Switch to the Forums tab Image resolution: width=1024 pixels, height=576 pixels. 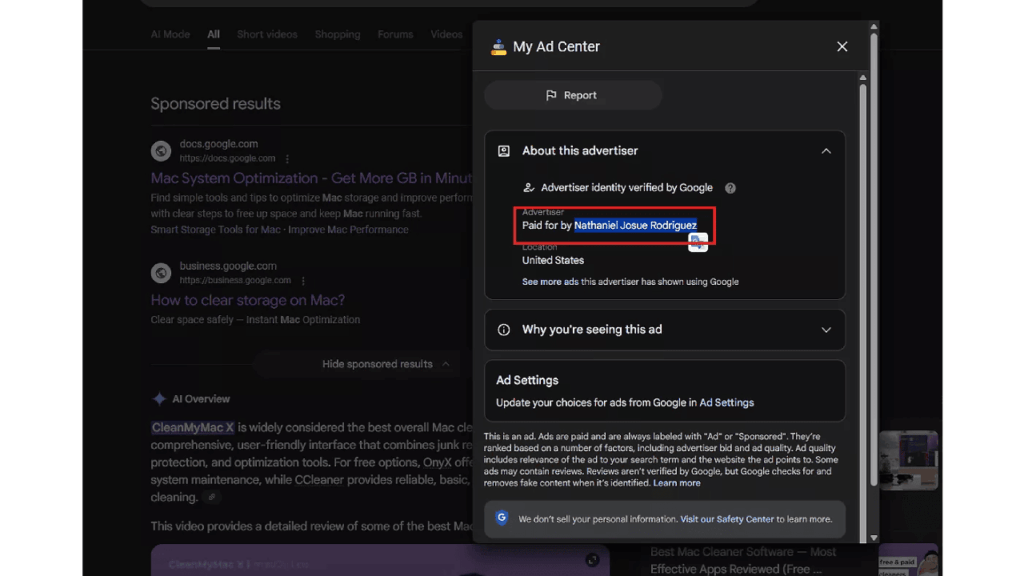(x=395, y=34)
